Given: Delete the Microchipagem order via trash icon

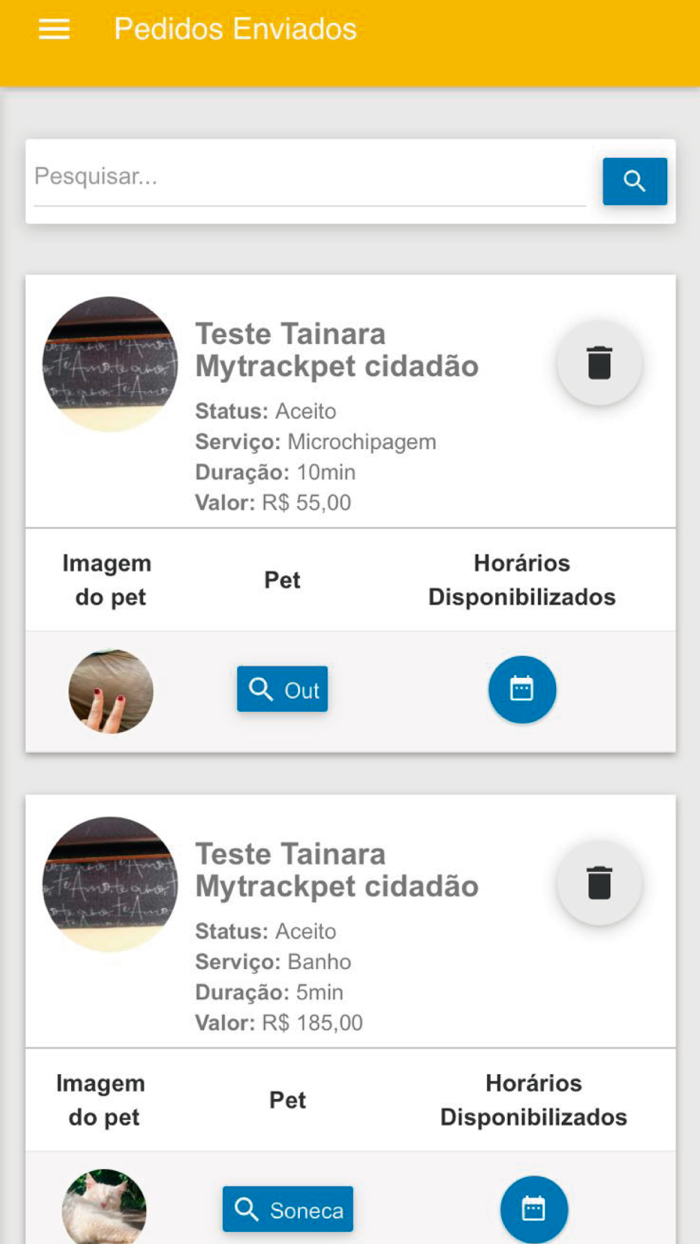Looking at the screenshot, I should pos(599,363).
